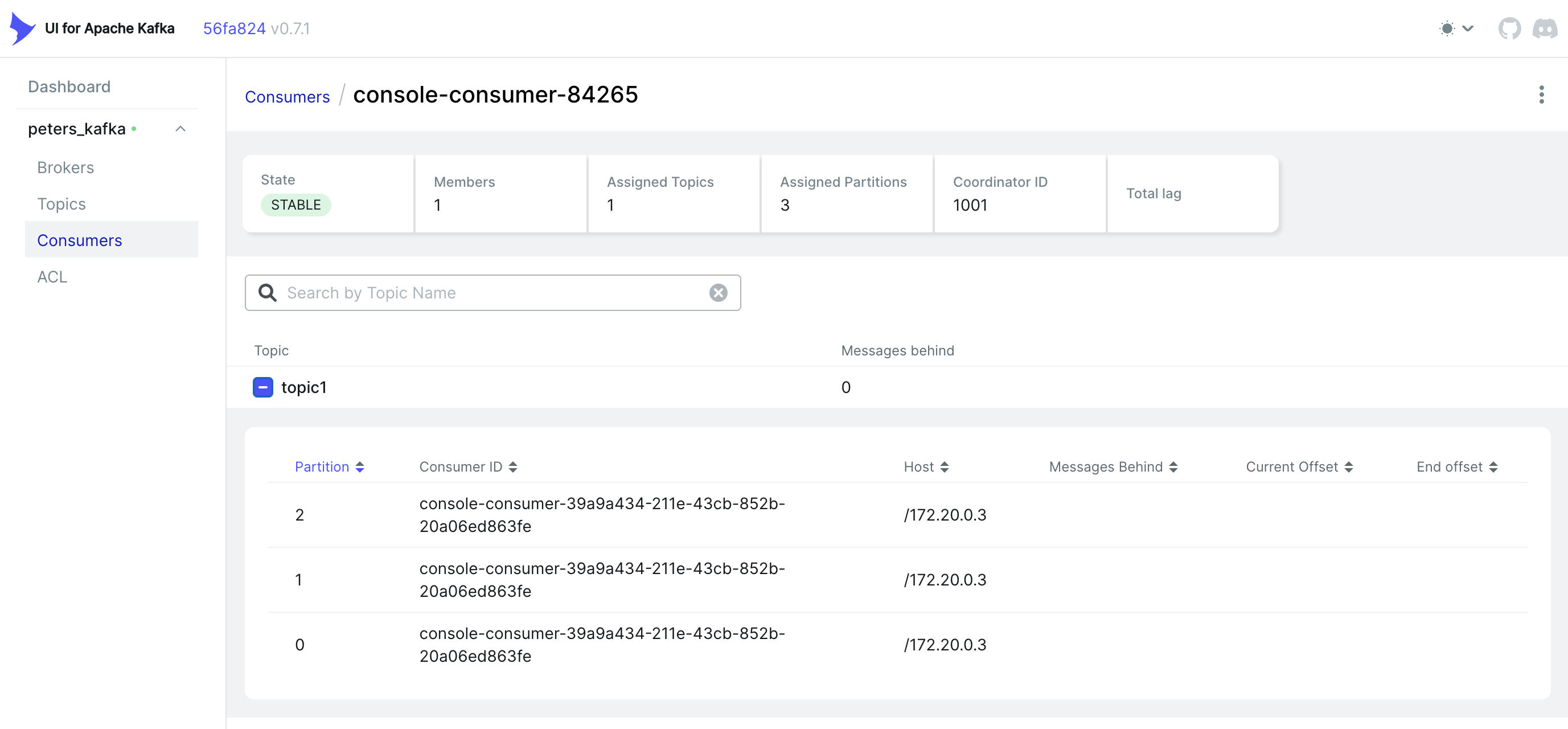Open Topics in the sidebar
Image resolution: width=1568 pixels, height=729 pixels.
coord(61,204)
